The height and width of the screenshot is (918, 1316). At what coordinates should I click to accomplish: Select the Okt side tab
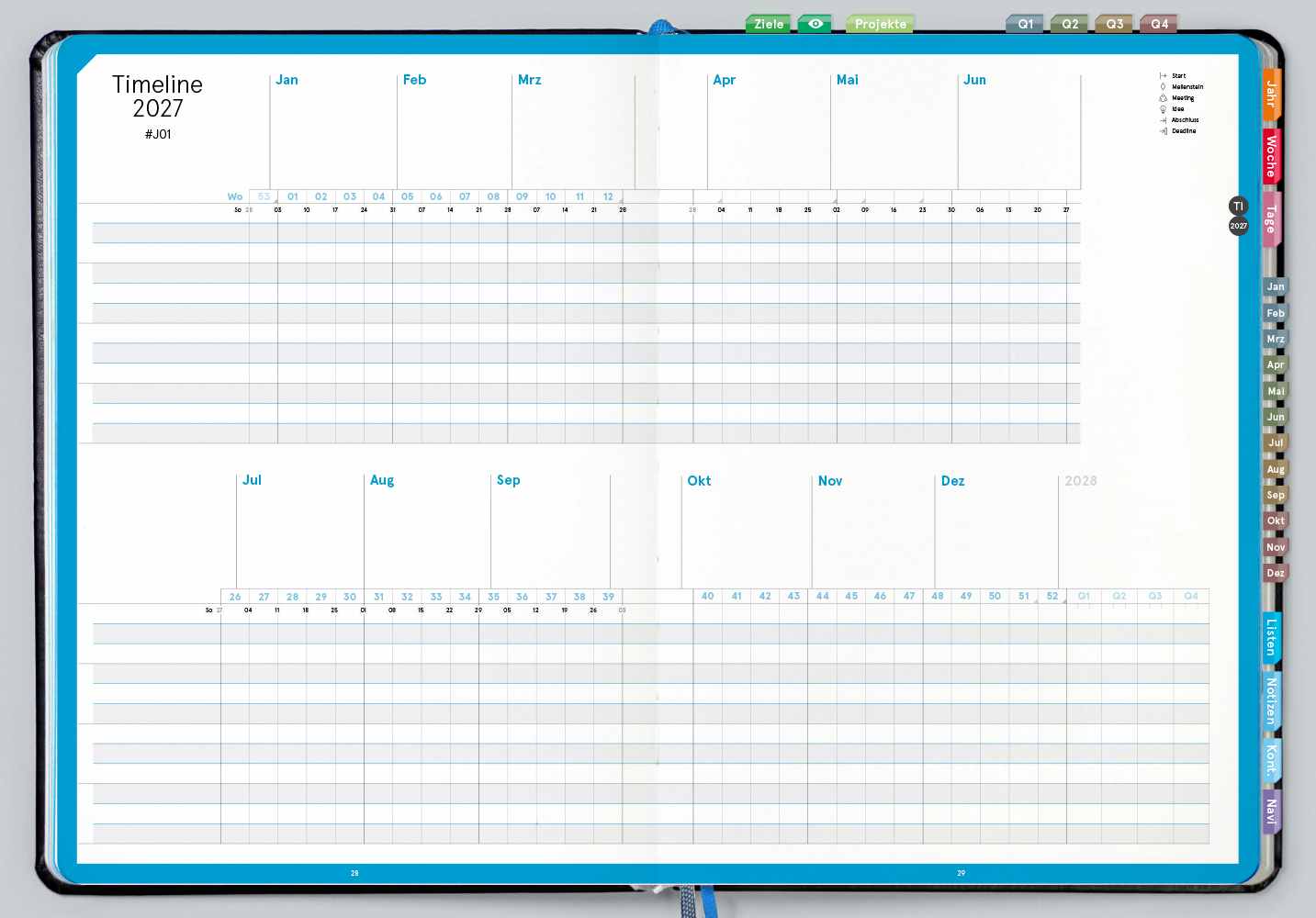click(1276, 521)
